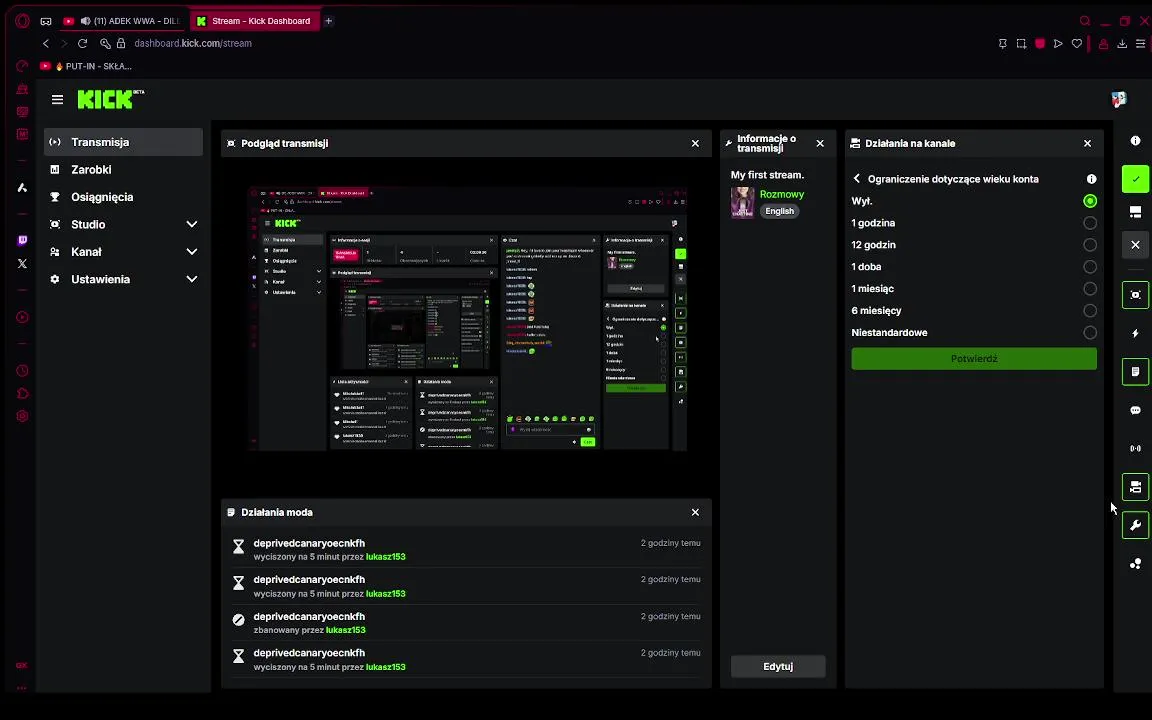Click the My first stream. title text

tap(767, 175)
